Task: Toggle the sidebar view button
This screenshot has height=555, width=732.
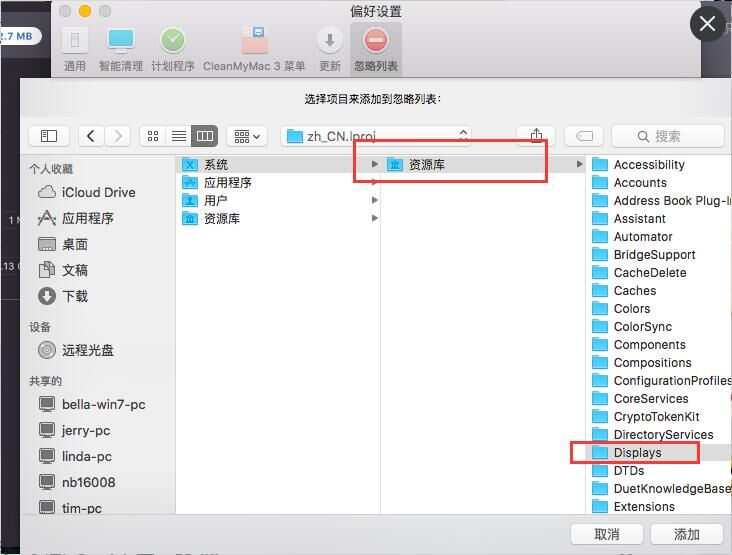Action: pyautogui.click(x=49, y=136)
